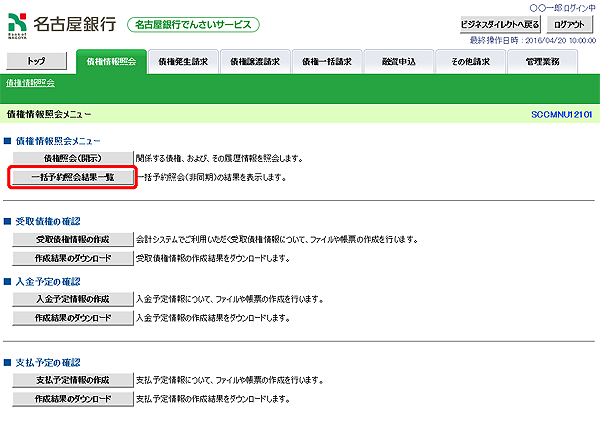Click the 入金予定情報の作成 button

point(73,299)
